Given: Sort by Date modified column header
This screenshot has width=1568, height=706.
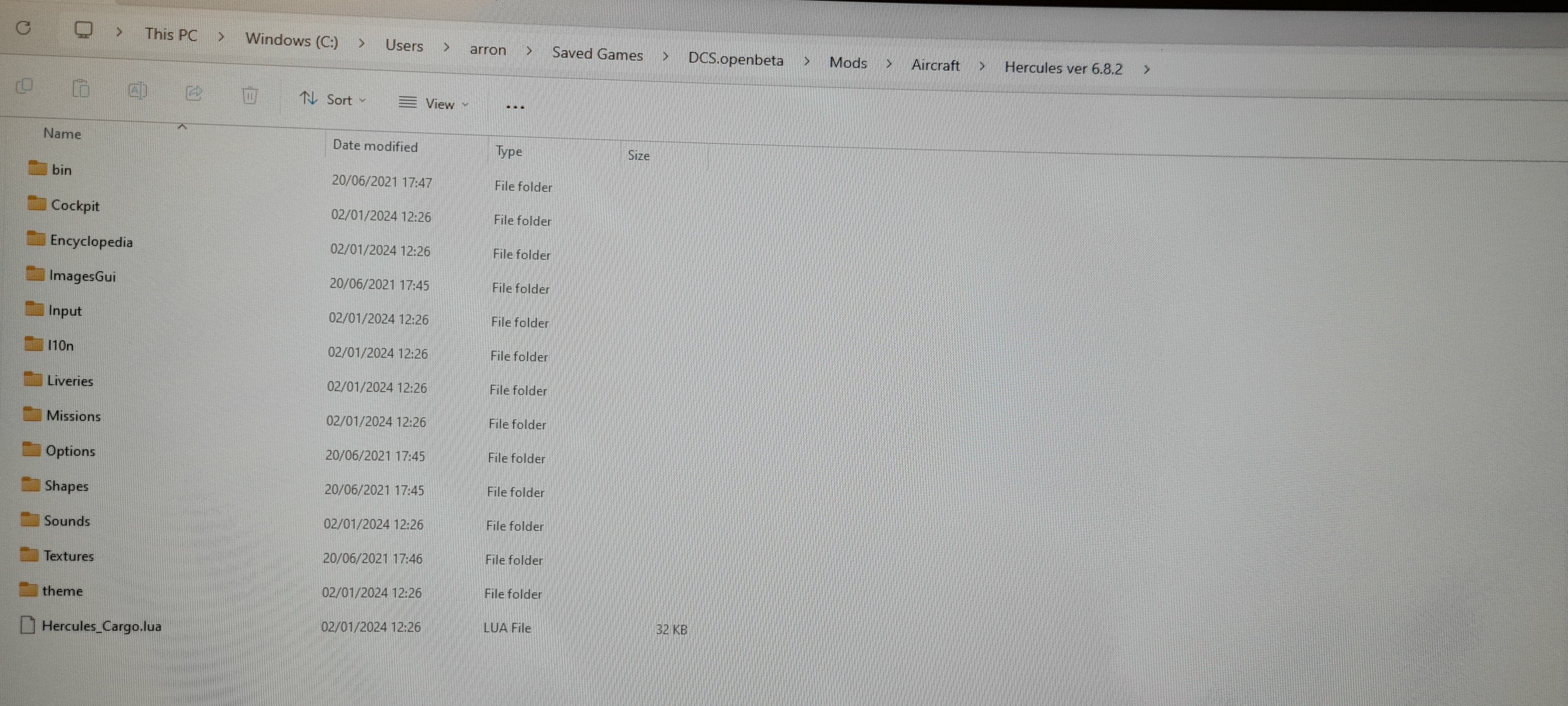Looking at the screenshot, I should tap(375, 146).
